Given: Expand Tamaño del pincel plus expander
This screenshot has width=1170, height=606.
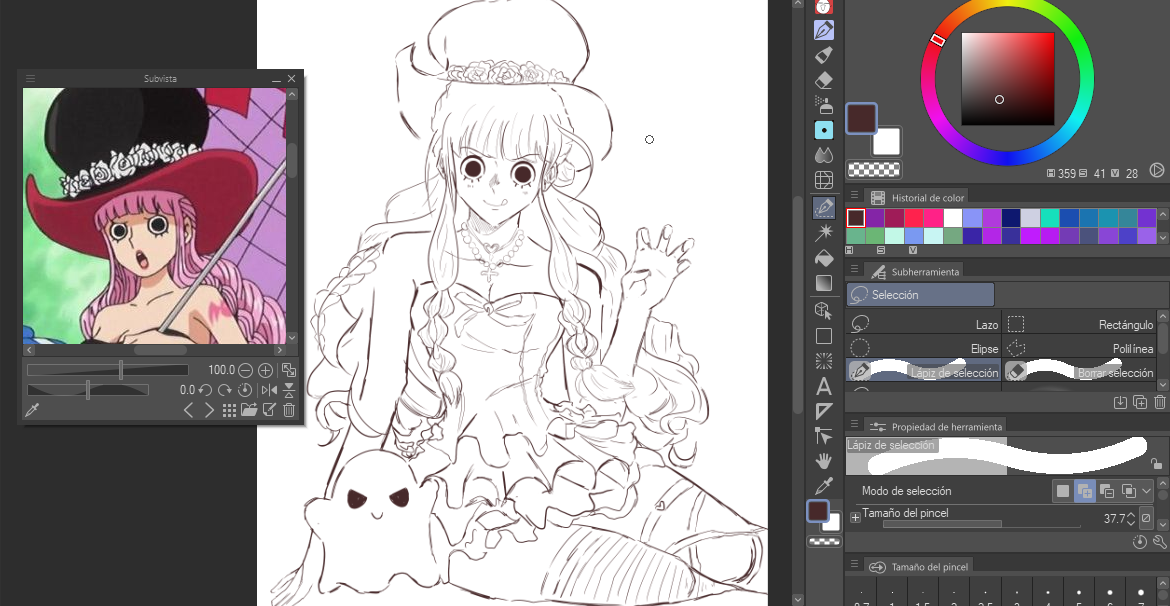Looking at the screenshot, I should 855,518.
